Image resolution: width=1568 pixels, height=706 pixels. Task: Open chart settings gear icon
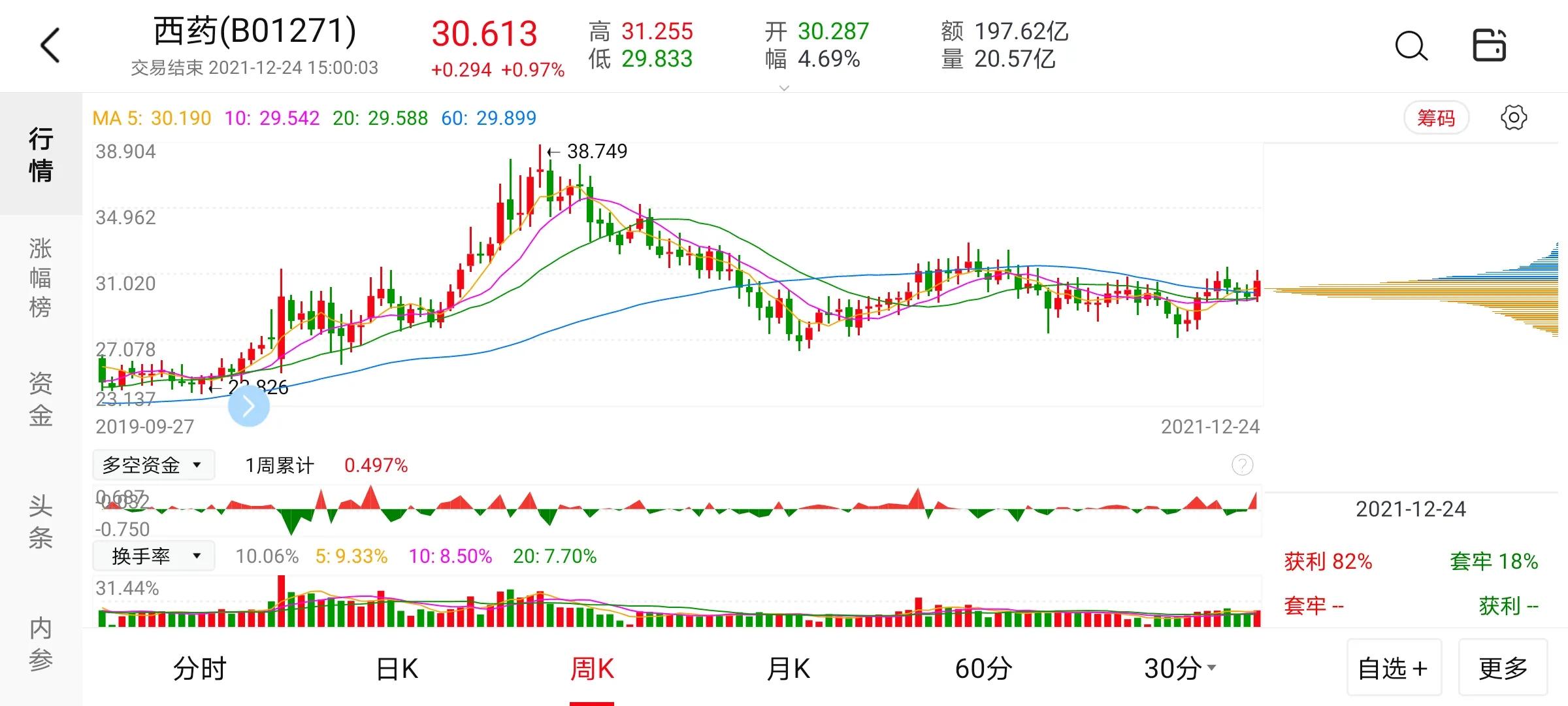pyautogui.click(x=1514, y=118)
